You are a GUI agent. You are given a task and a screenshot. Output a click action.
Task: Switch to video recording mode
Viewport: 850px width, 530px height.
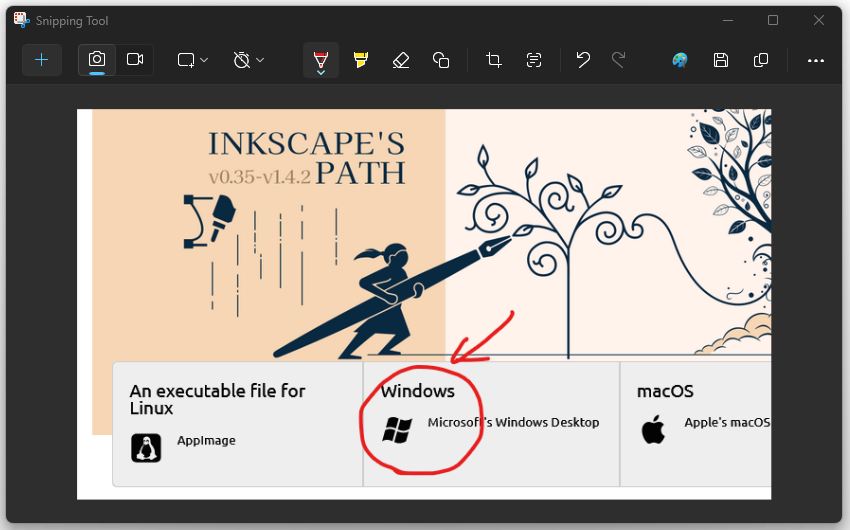pyautogui.click(x=135, y=59)
